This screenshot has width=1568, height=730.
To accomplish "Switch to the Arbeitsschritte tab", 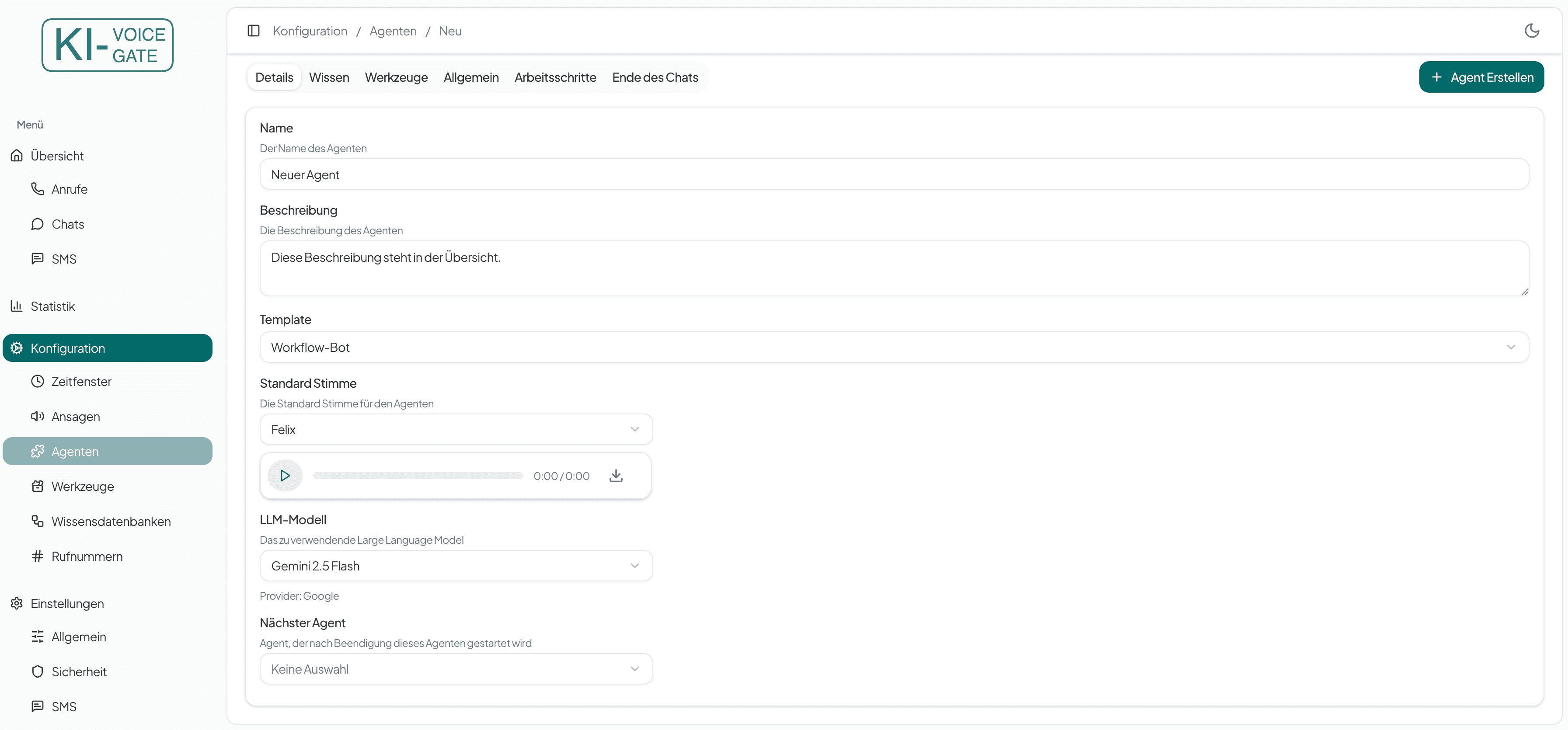I will [554, 77].
